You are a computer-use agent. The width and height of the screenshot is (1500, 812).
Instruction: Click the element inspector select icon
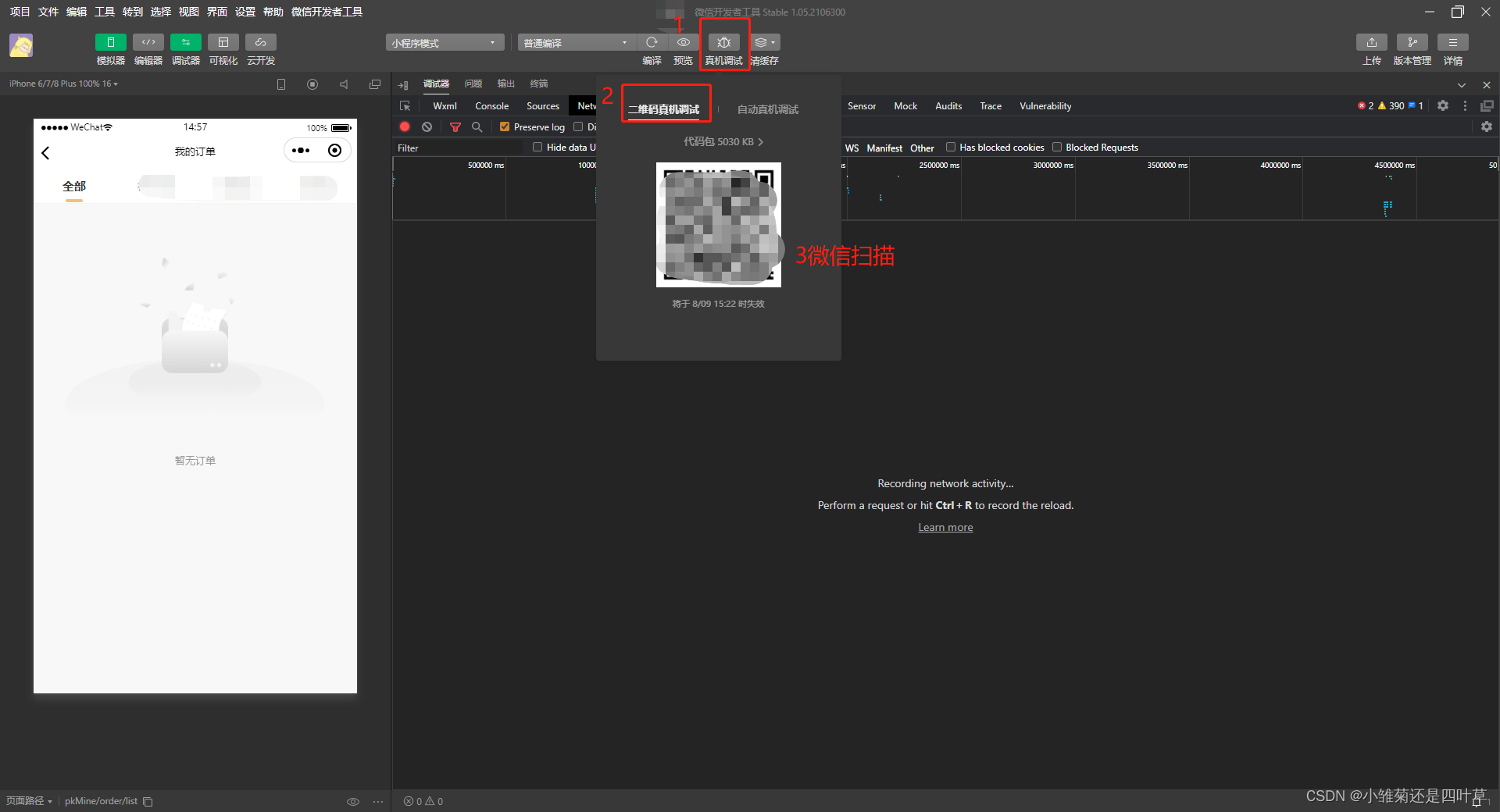[405, 106]
